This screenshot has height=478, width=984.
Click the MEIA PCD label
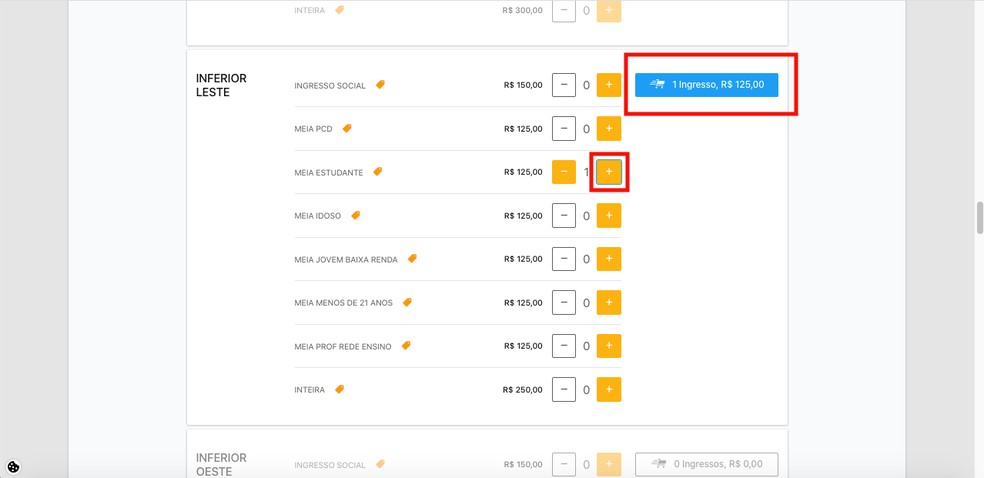pyautogui.click(x=313, y=129)
